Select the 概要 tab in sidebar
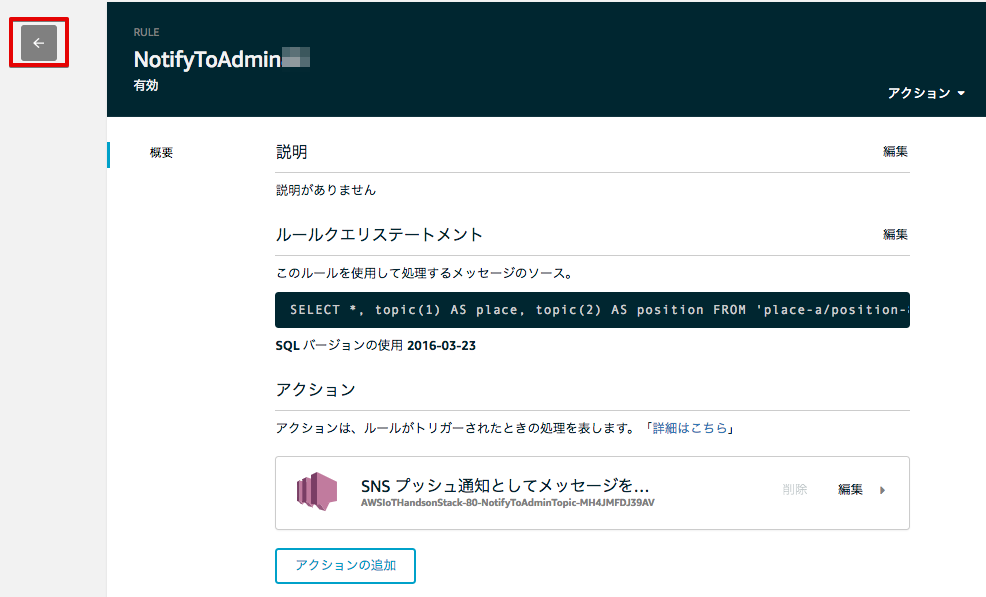 (x=161, y=153)
